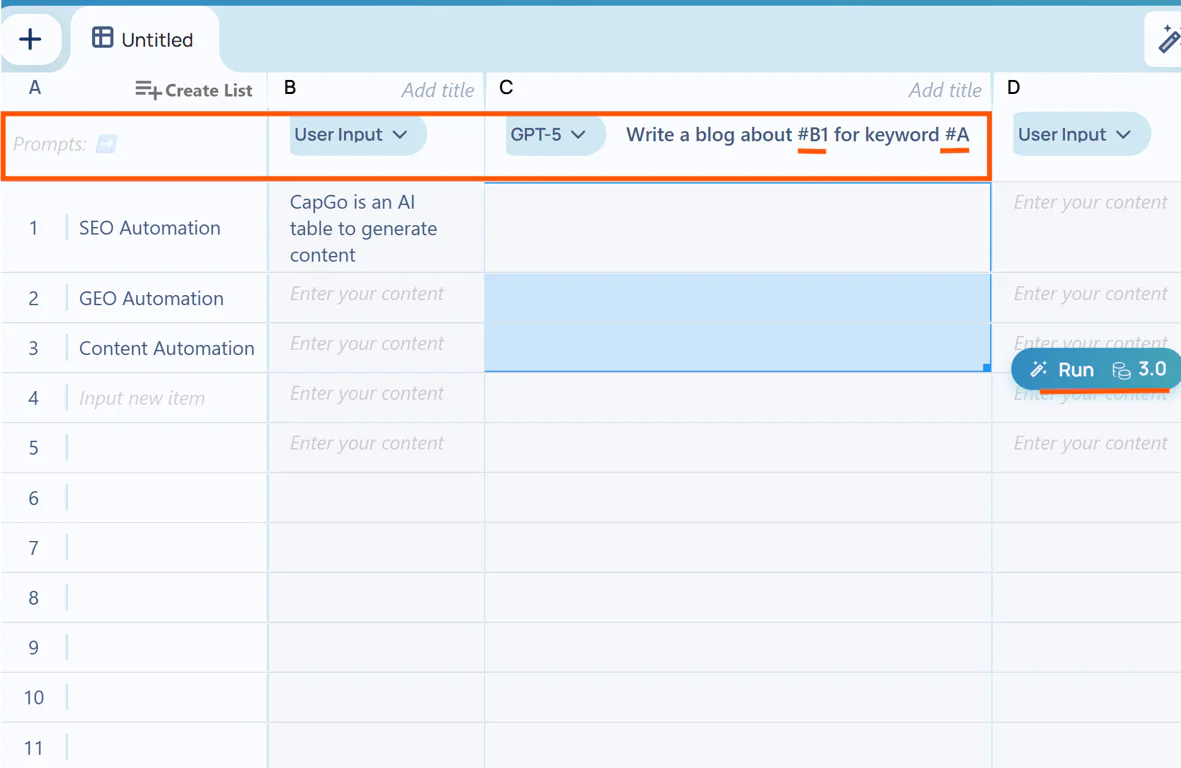Click Add title in column C header
The width and height of the screenshot is (1181, 768).
[x=944, y=90]
